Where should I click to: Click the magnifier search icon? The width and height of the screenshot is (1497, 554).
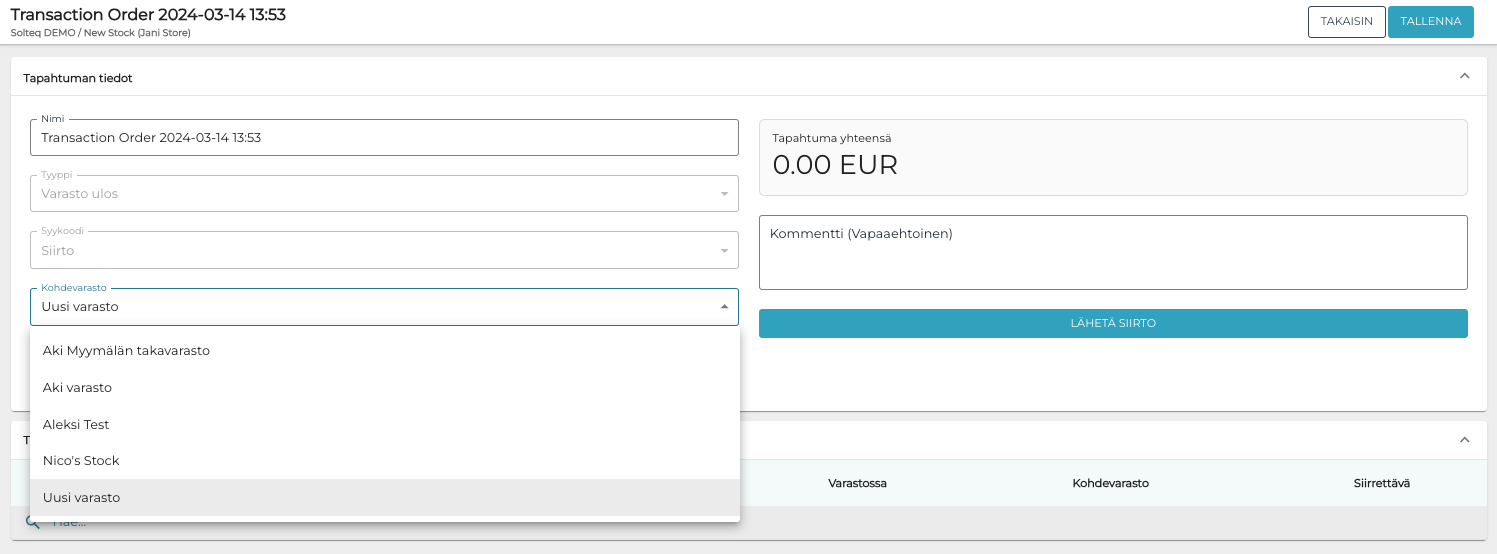coord(32,523)
